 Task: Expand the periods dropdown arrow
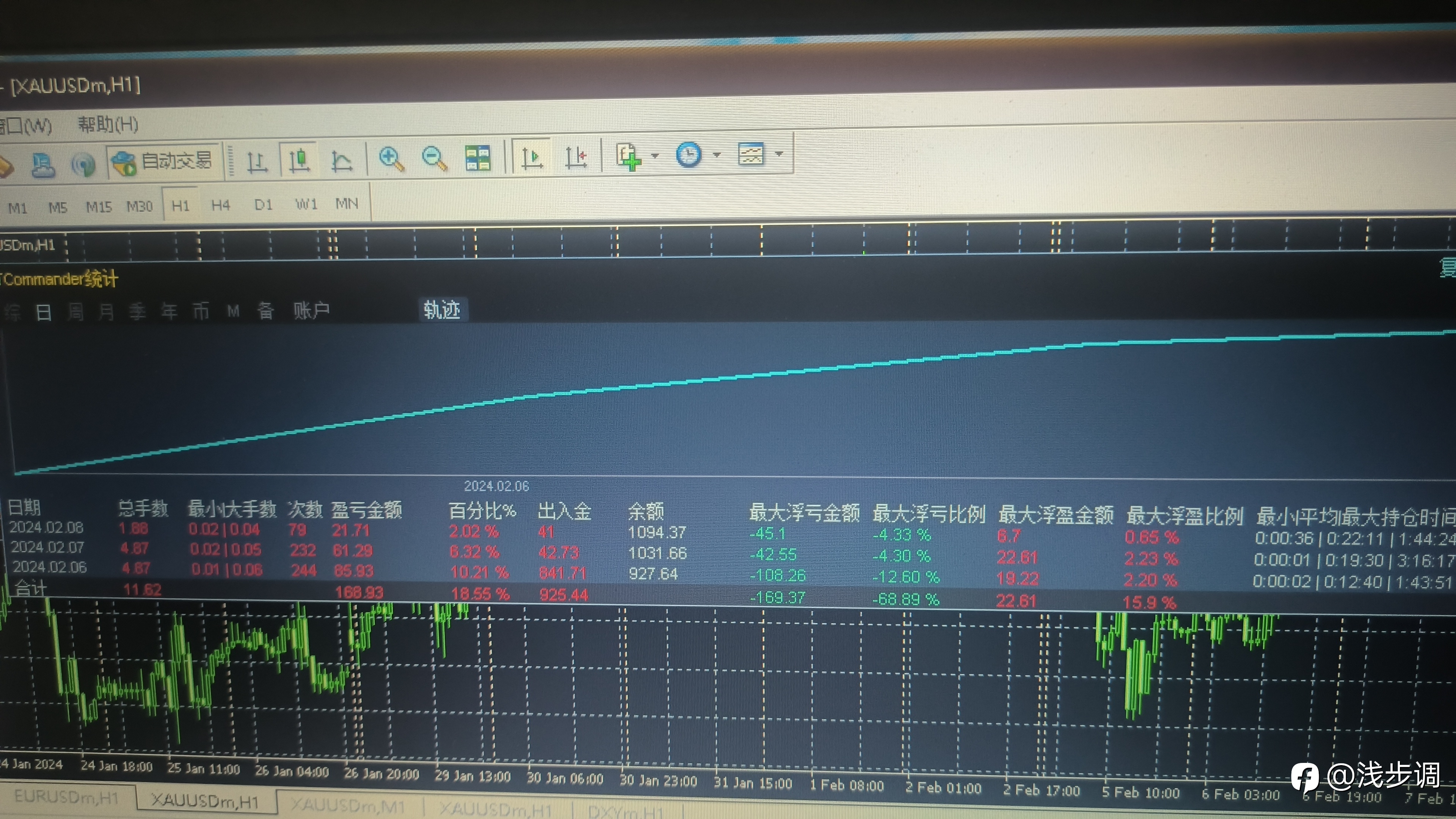[717, 154]
